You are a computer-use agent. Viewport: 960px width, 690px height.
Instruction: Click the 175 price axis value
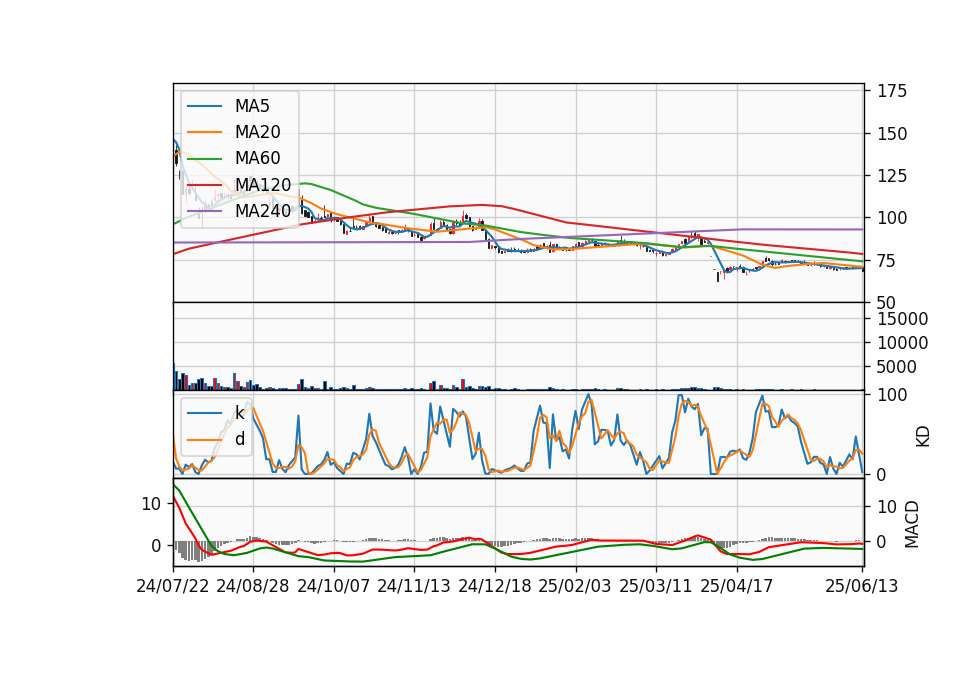pyautogui.click(x=892, y=91)
